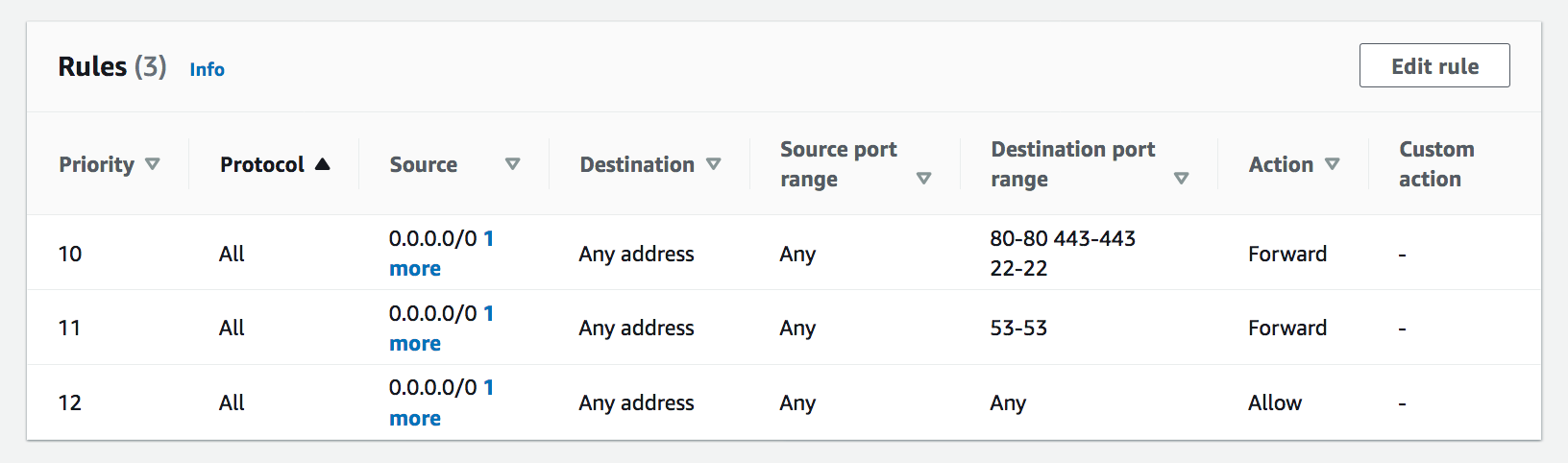This screenshot has height=463, width=1568.
Task: Toggle Protocol ascending sort arrow
Action: (322, 164)
